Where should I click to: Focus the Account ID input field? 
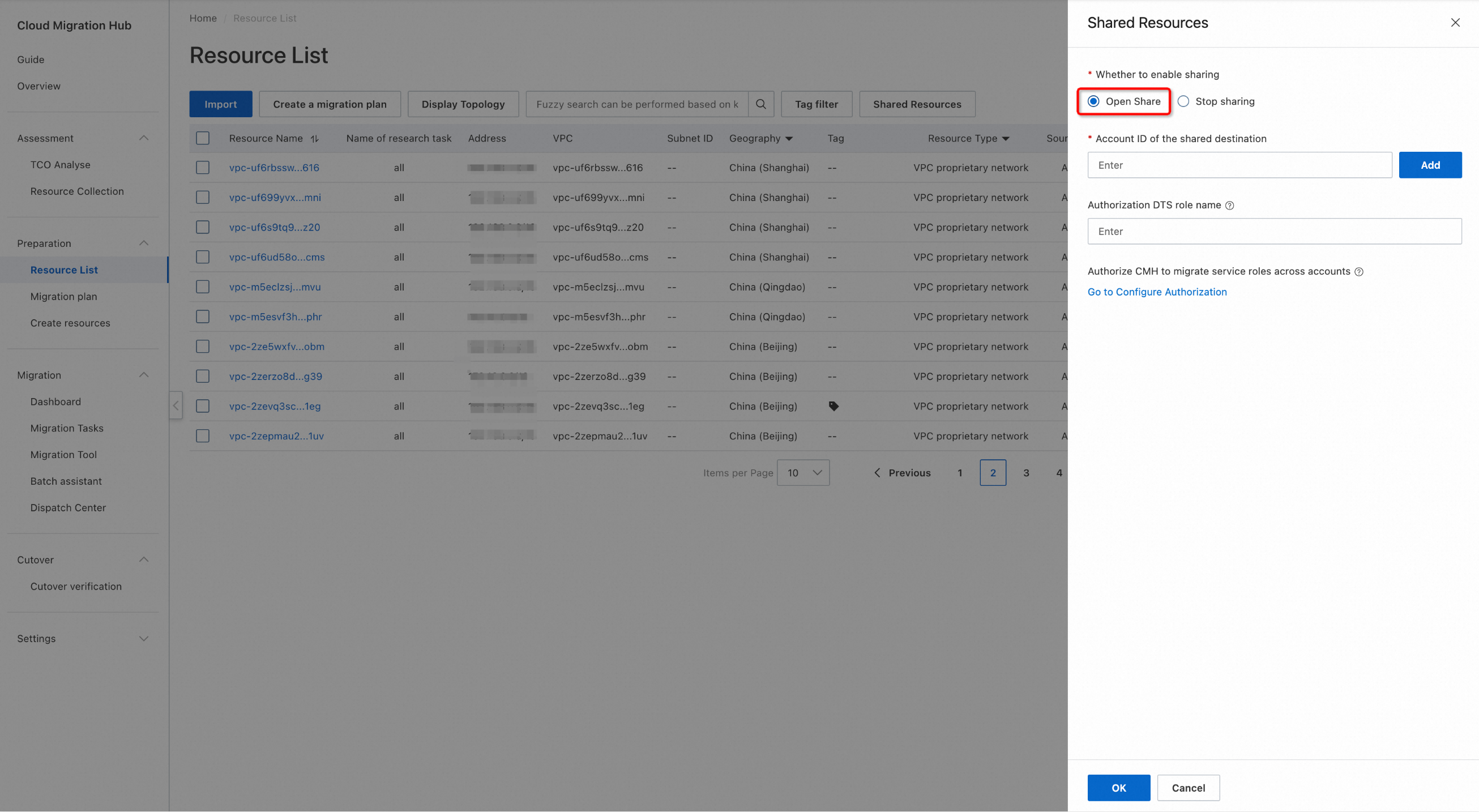1239,165
